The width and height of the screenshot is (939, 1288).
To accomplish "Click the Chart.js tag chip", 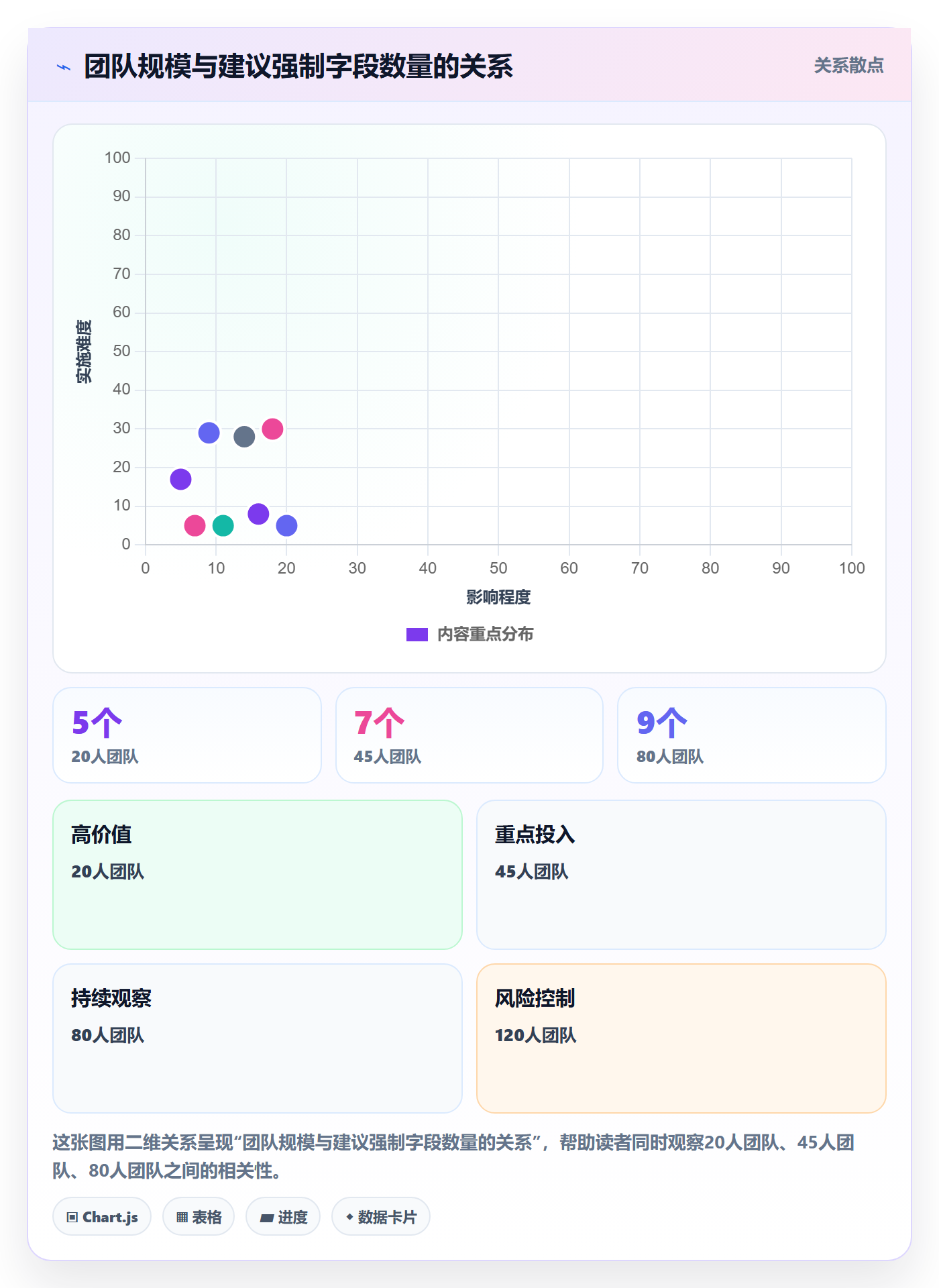I will click(x=102, y=1216).
